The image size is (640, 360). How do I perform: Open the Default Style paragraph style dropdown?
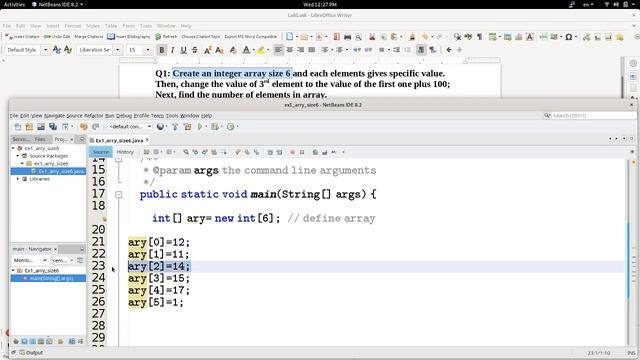(45, 50)
